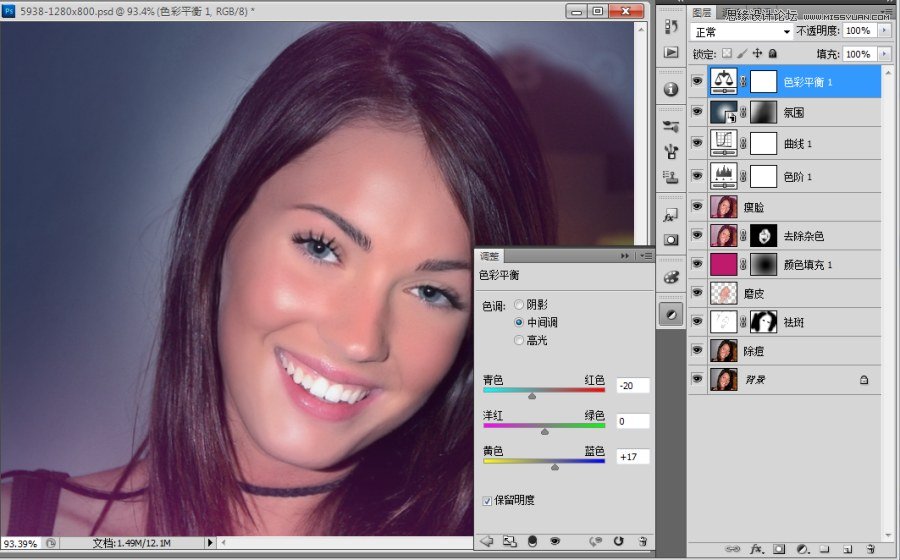Screen dimensions: 900x560
Task: Open the 填充 fill slider arrow
Action: pyautogui.click(x=884, y=54)
